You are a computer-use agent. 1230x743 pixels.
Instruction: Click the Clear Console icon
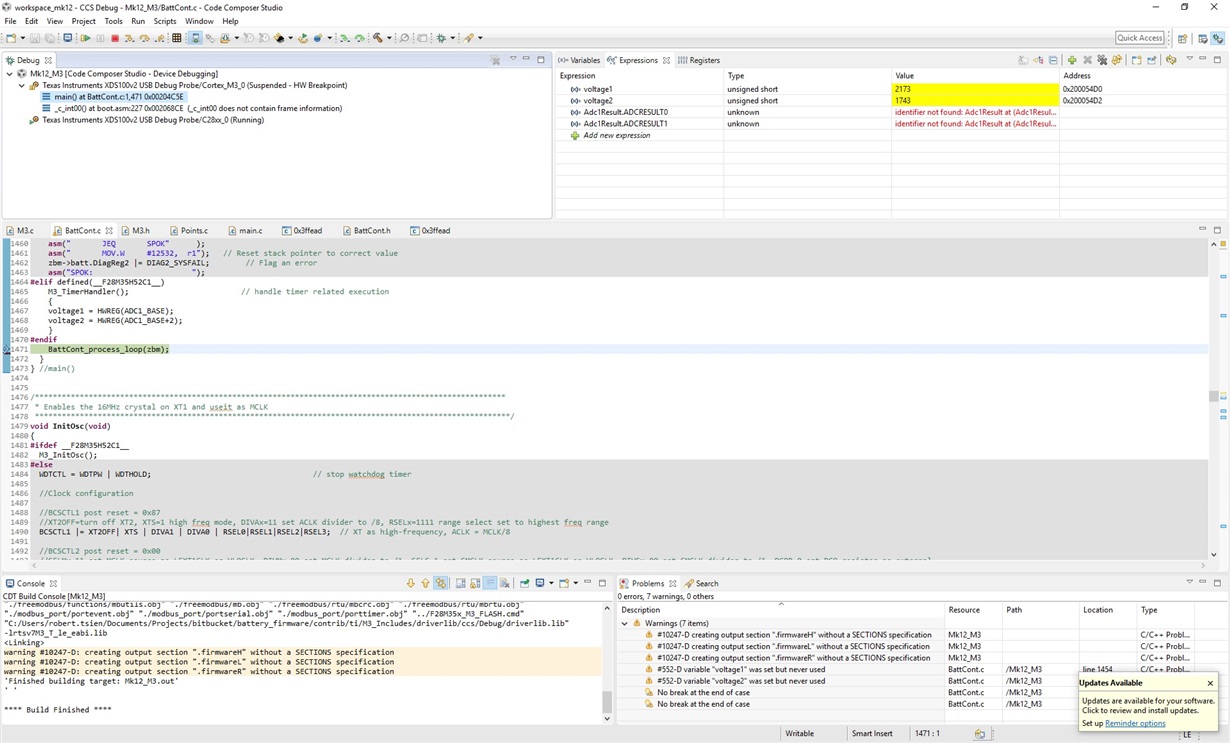(505, 583)
